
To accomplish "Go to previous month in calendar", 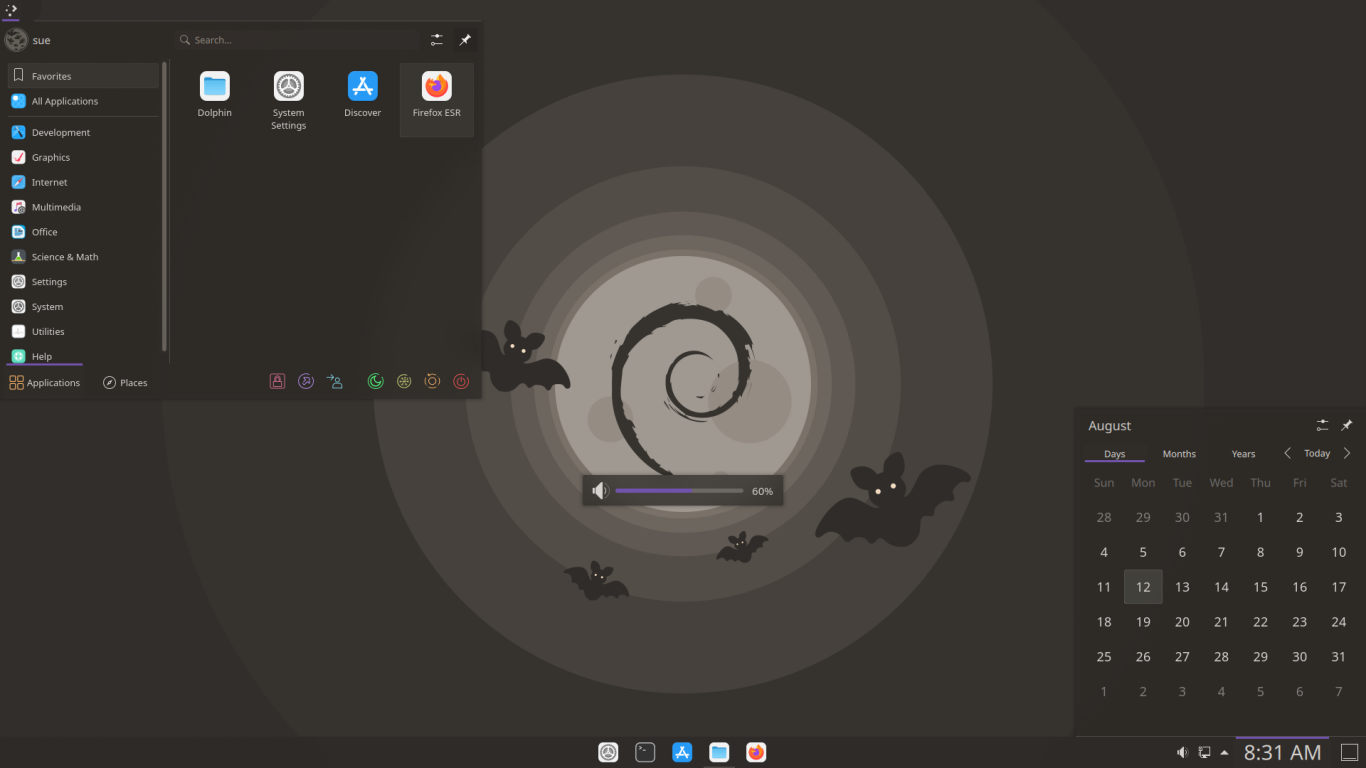I will click(1287, 453).
